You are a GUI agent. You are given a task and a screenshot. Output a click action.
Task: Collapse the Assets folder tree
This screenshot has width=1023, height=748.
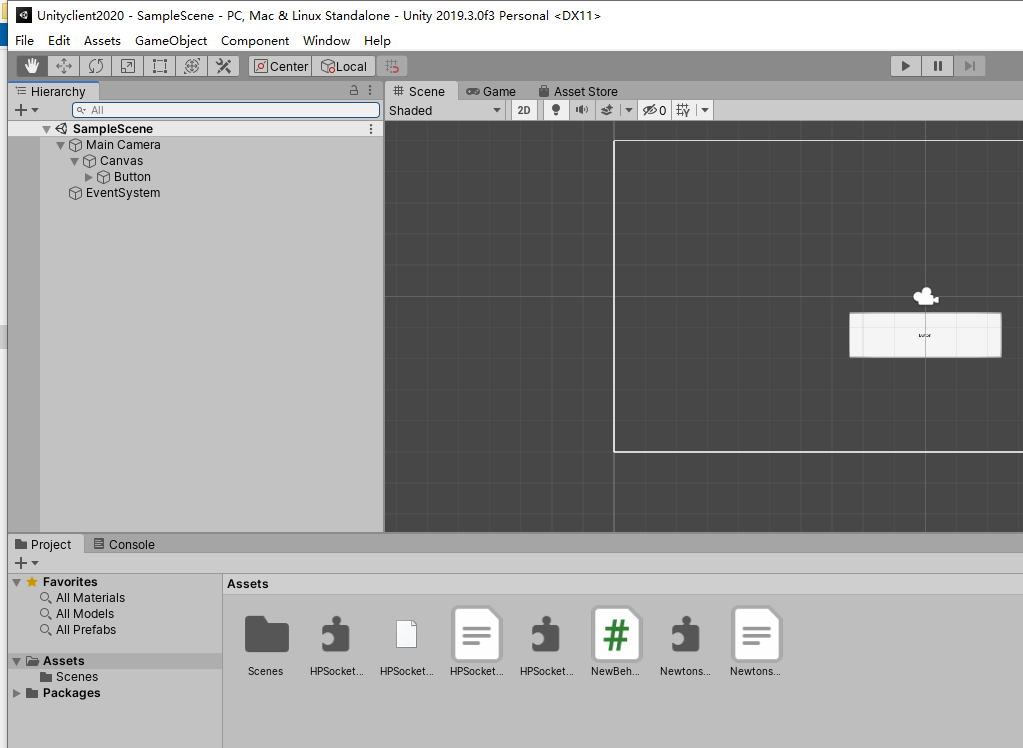click(x=17, y=661)
